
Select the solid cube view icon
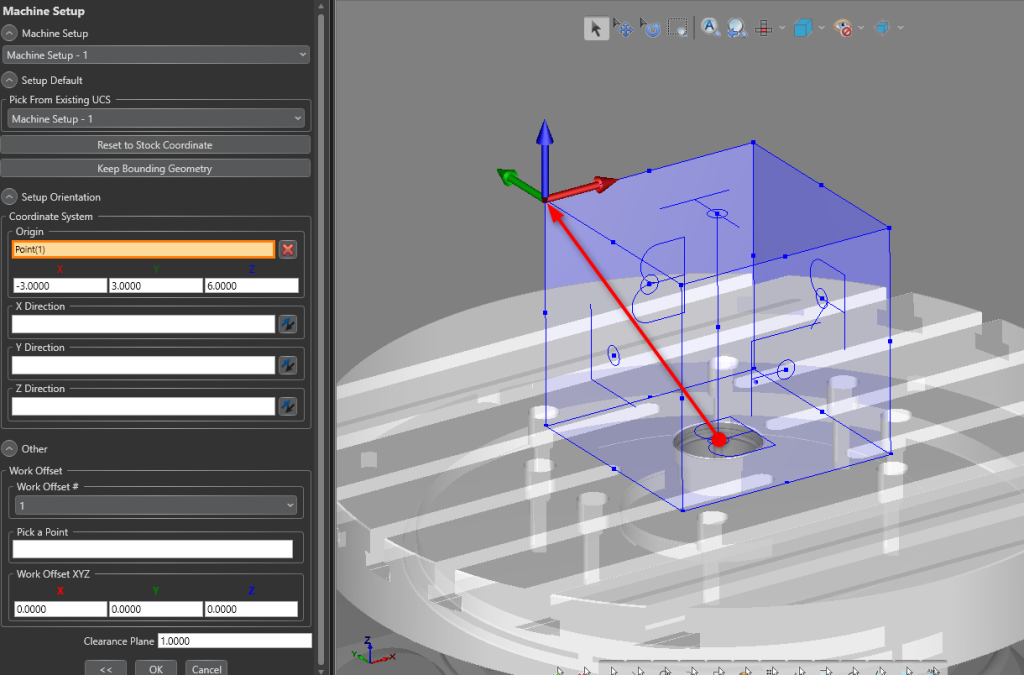803,27
